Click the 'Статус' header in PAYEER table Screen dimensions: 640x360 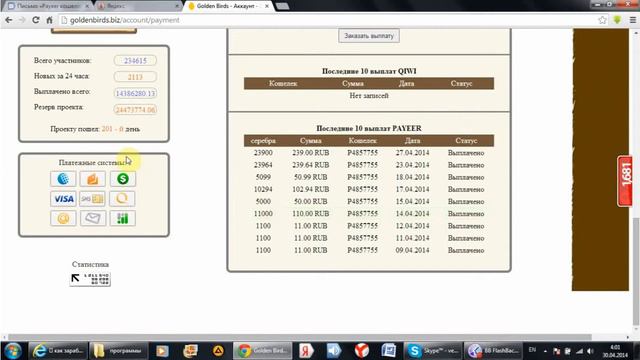click(466, 141)
